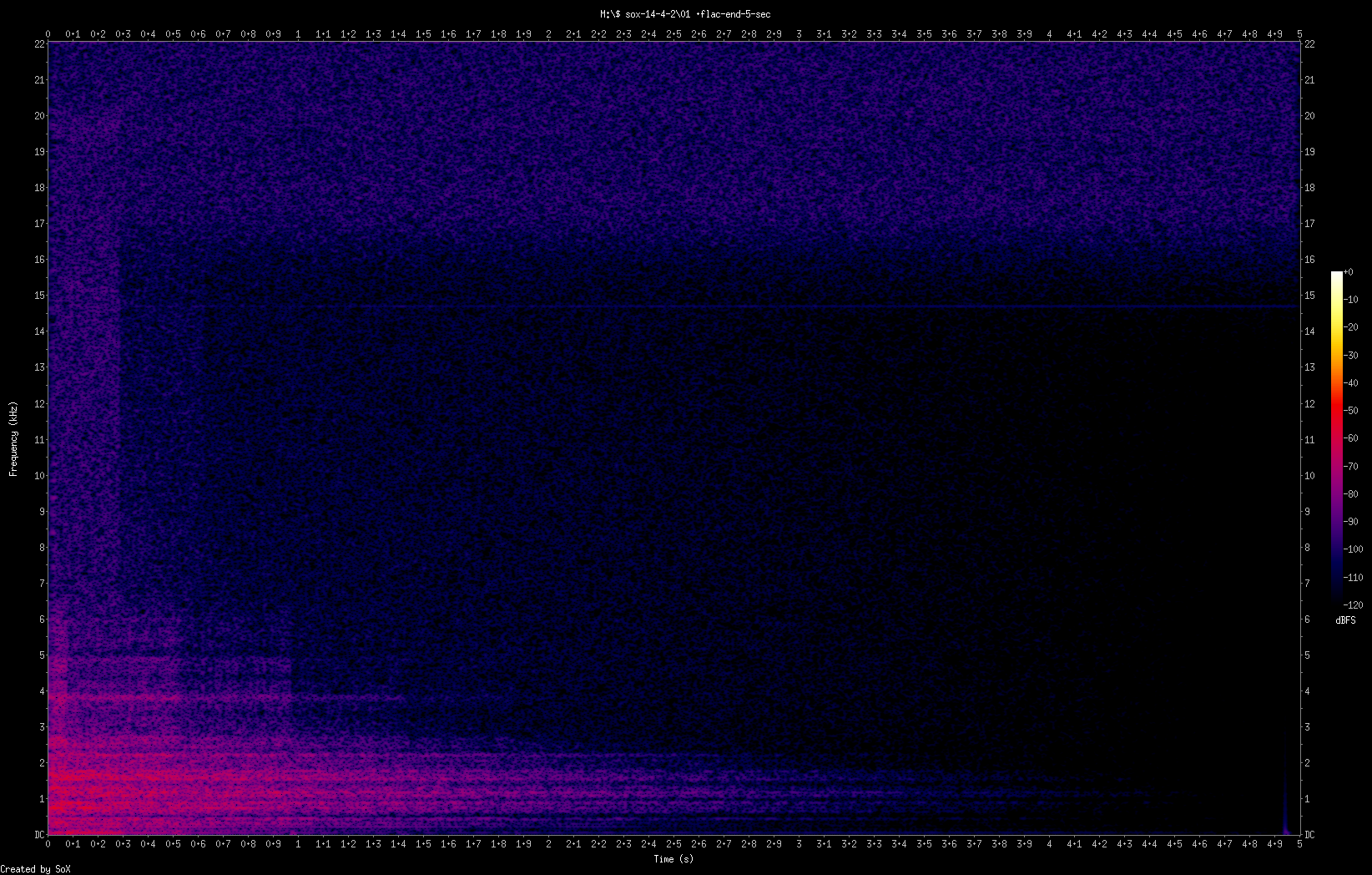Click the "4" second tick on the bottom time axis
Viewport: 1372px width, 875px height.
(x=1049, y=844)
